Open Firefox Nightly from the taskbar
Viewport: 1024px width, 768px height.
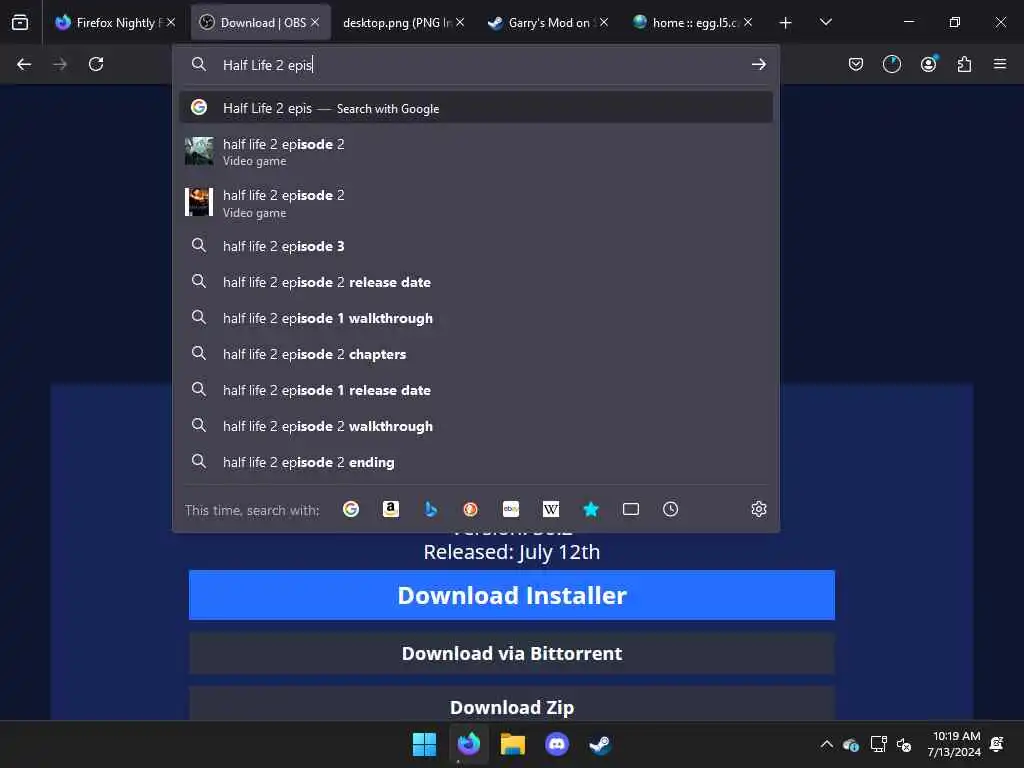[469, 744]
